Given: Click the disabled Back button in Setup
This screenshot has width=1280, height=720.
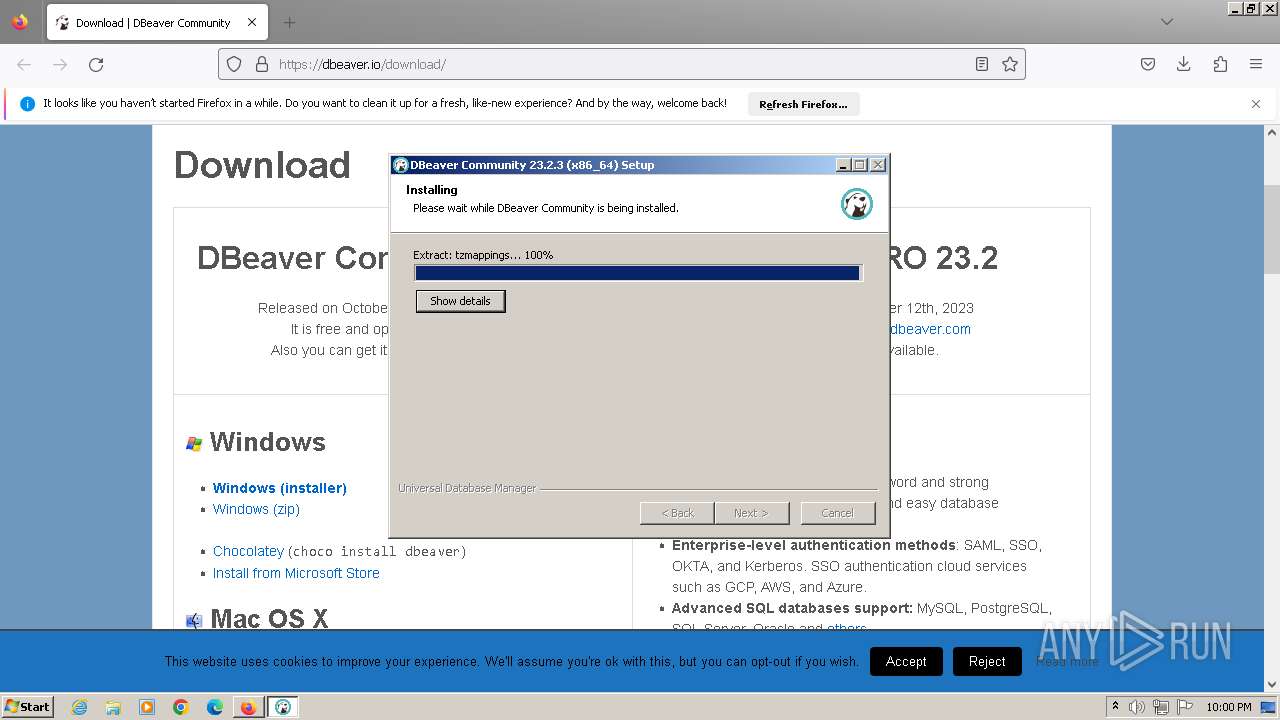Looking at the screenshot, I should (x=677, y=513).
